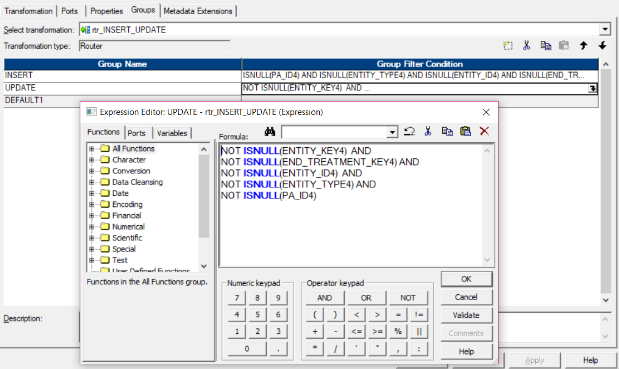The height and width of the screenshot is (369, 619).
Task: Click the 5 key on numeric keypad
Action: [x=257, y=315]
